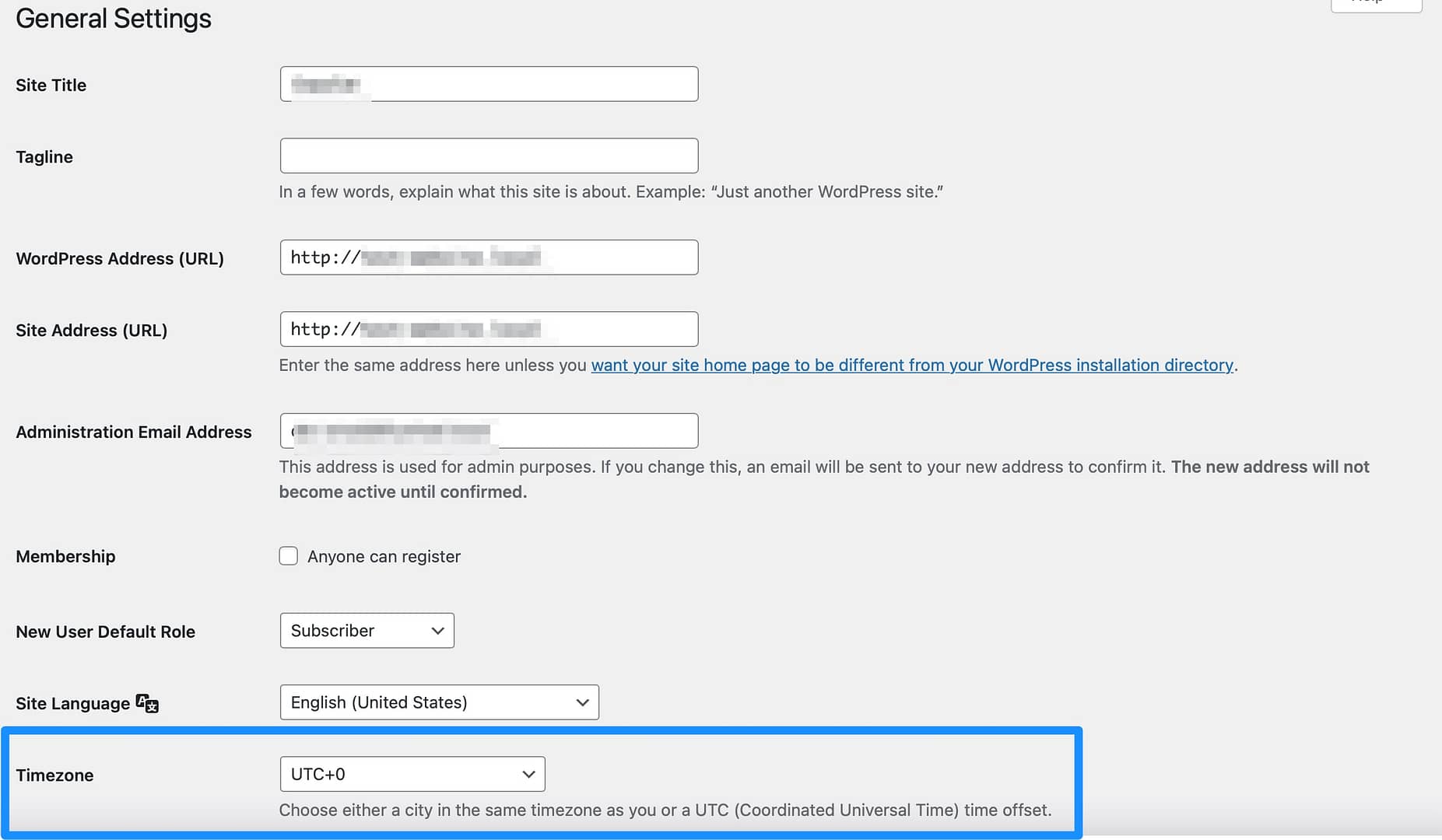1442x840 pixels.
Task: Click the Timezone dropdown chevron arrow
Action: (528, 775)
